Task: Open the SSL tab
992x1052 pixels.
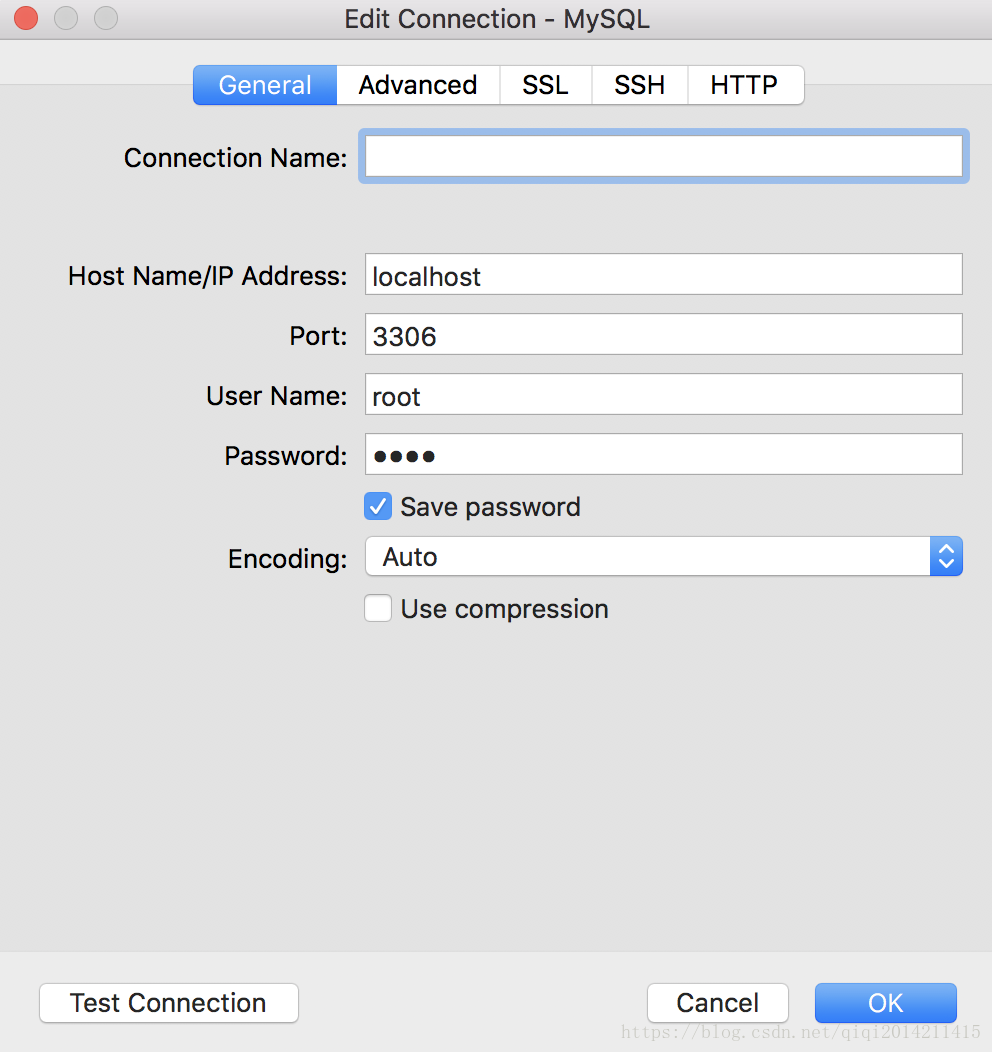Action: 545,85
